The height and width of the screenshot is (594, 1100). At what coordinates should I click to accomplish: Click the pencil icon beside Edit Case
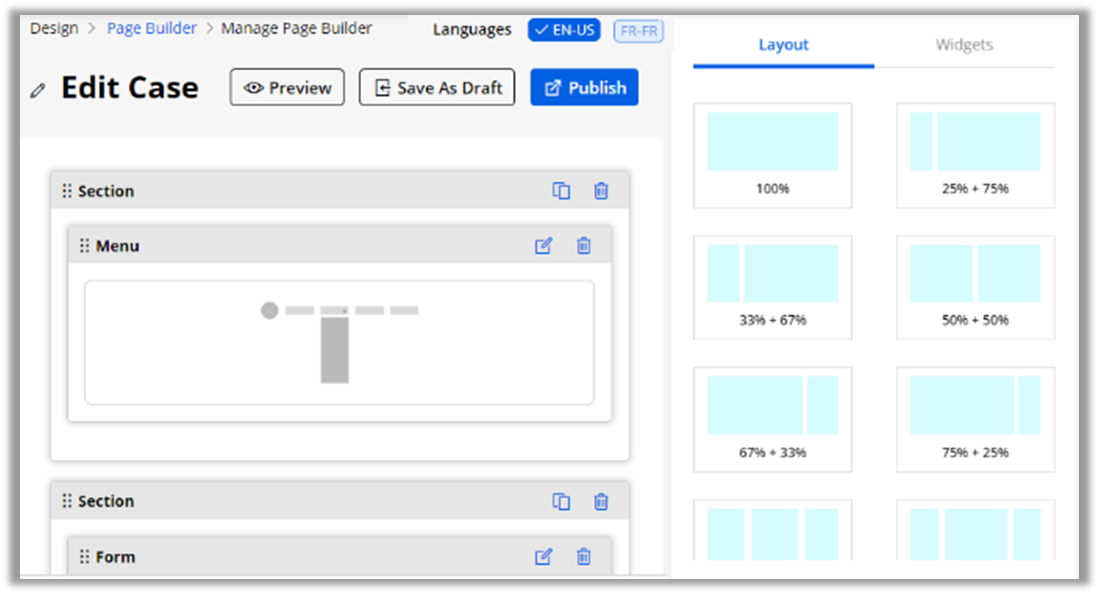click(x=38, y=90)
